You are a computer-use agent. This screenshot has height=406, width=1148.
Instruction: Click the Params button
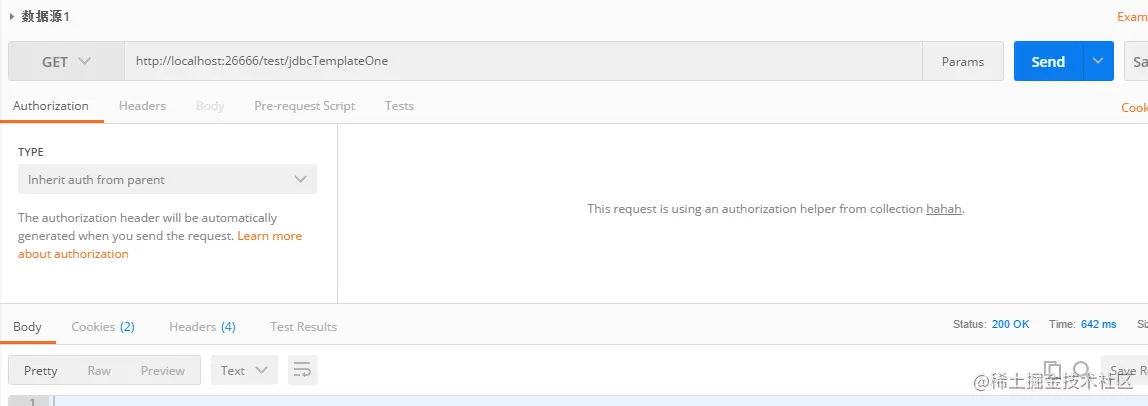point(962,62)
